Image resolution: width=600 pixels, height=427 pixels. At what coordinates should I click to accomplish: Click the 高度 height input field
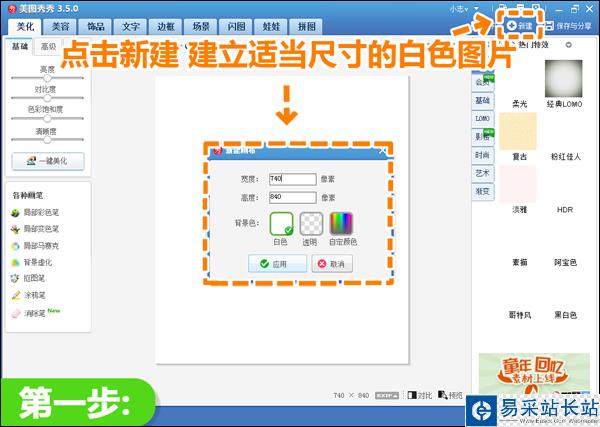[x=293, y=198]
